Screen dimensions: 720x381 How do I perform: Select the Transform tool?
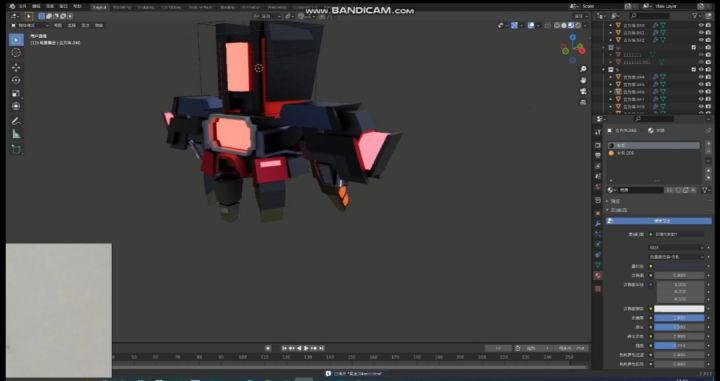point(16,106)
